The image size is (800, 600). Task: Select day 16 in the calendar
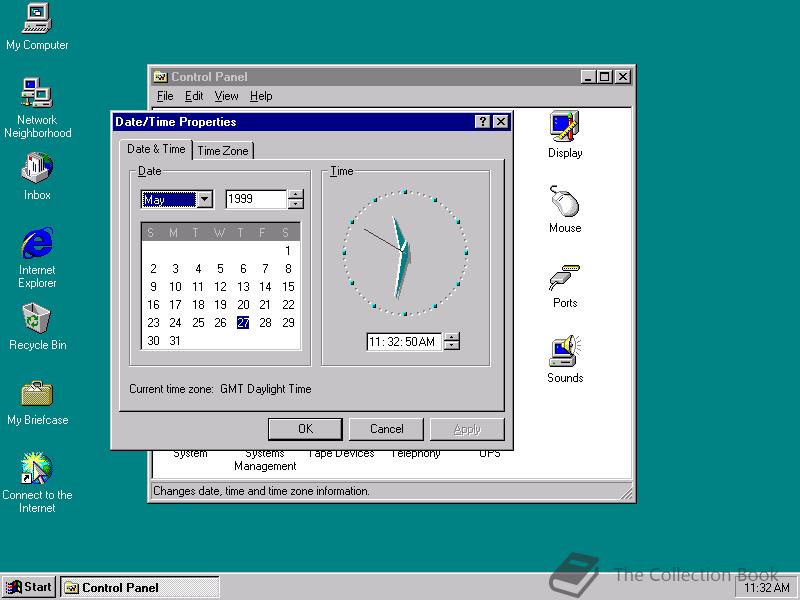pos(153,305)
